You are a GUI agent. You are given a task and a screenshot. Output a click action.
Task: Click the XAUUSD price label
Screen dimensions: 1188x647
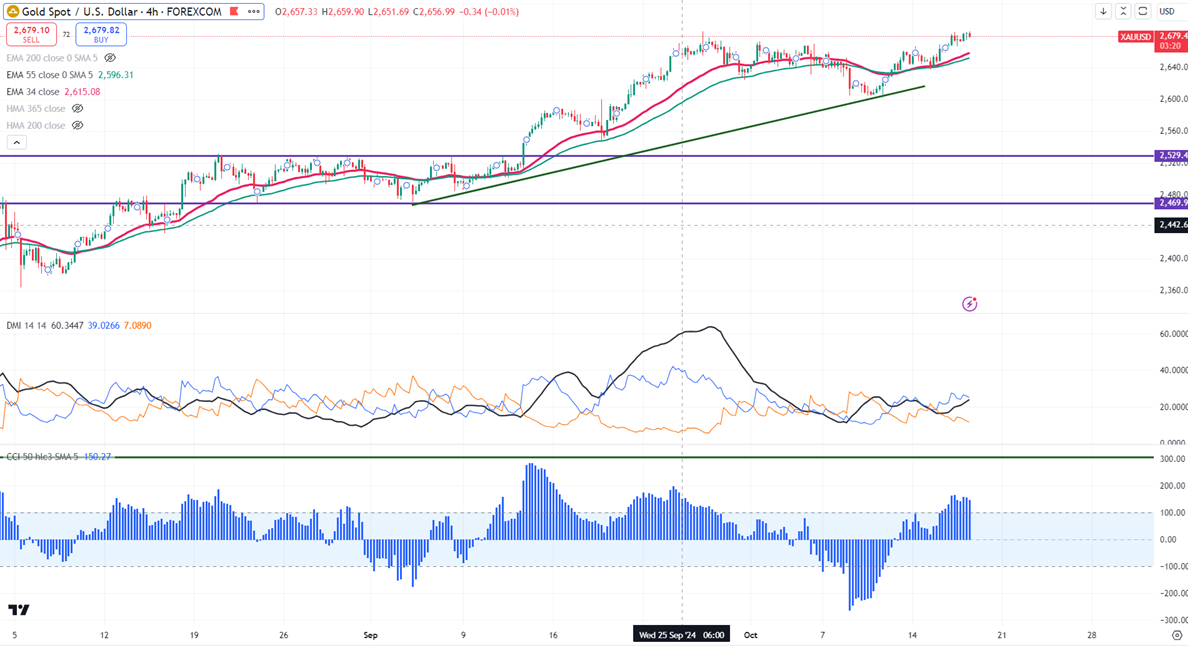tap(1135, 36)
